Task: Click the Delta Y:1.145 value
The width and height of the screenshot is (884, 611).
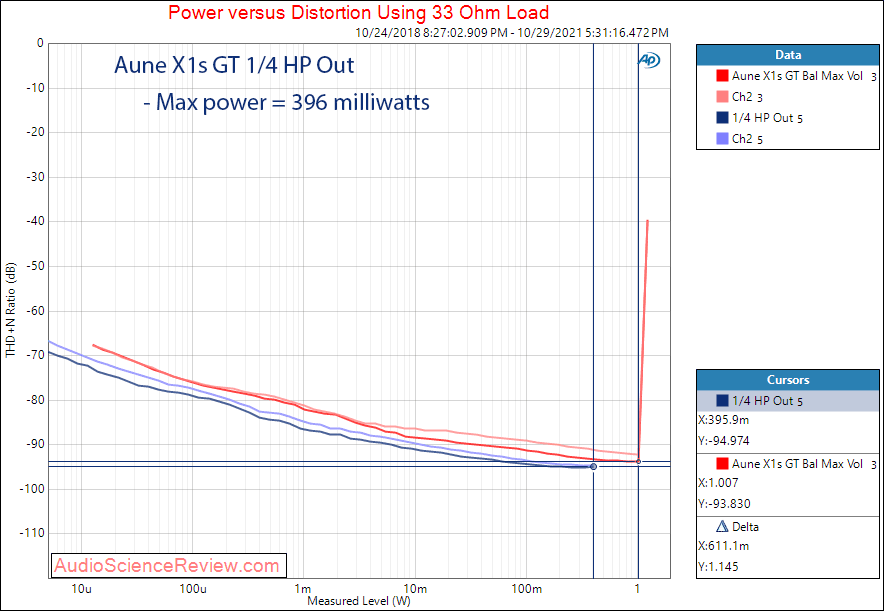Action: coord(718,566)
